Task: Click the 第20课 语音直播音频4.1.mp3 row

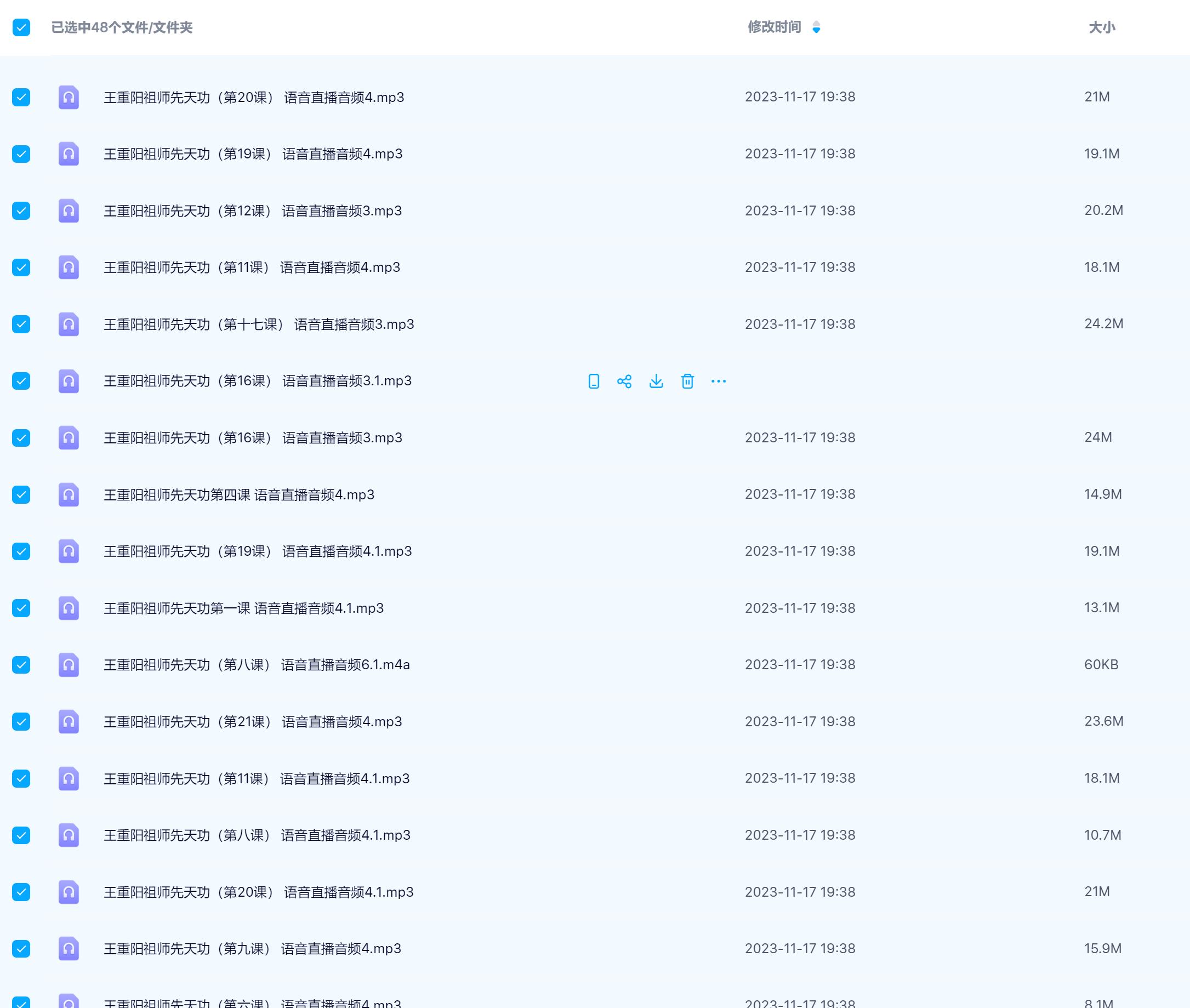Action: (x=258, y=892)
